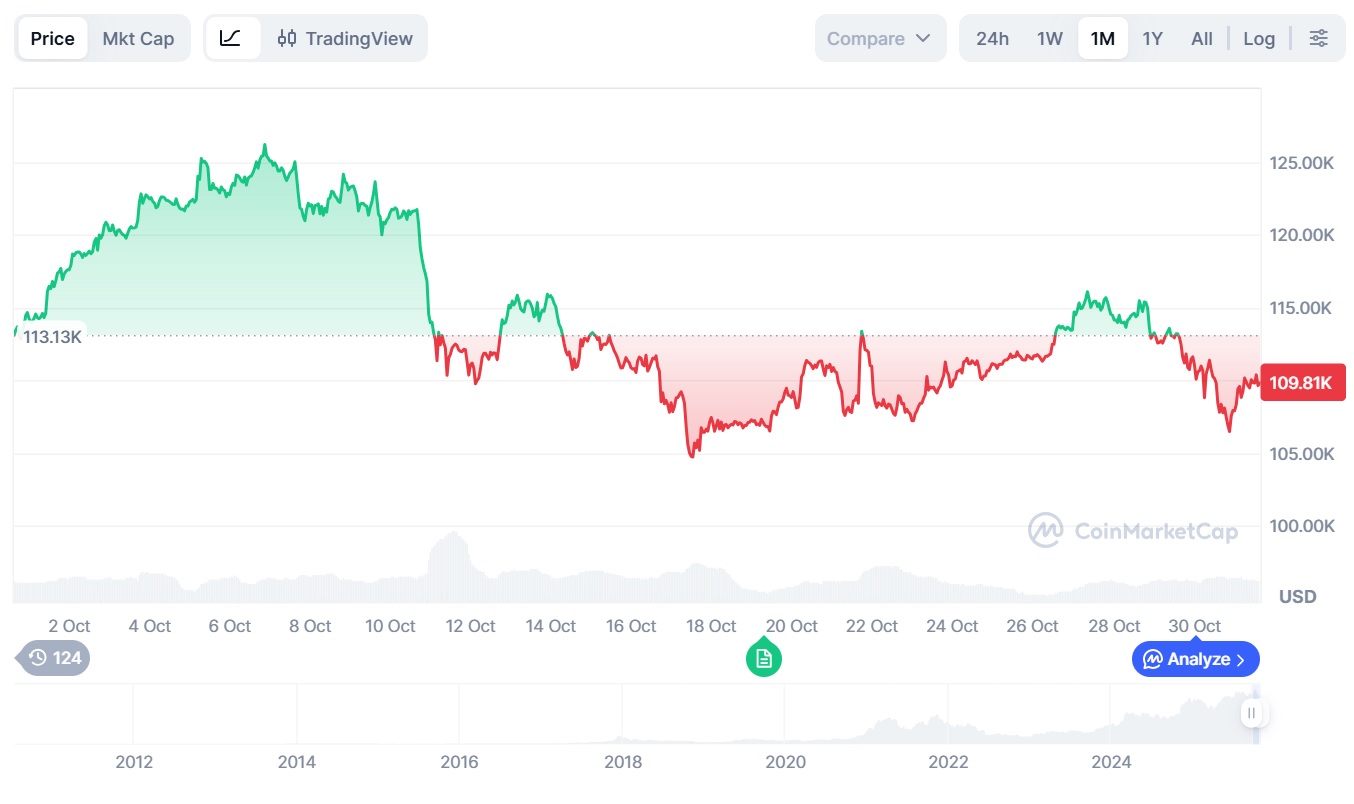Click the 109.81K current price label
Viewport: 1354px width, 804px height.
[x=1301, y=382]
